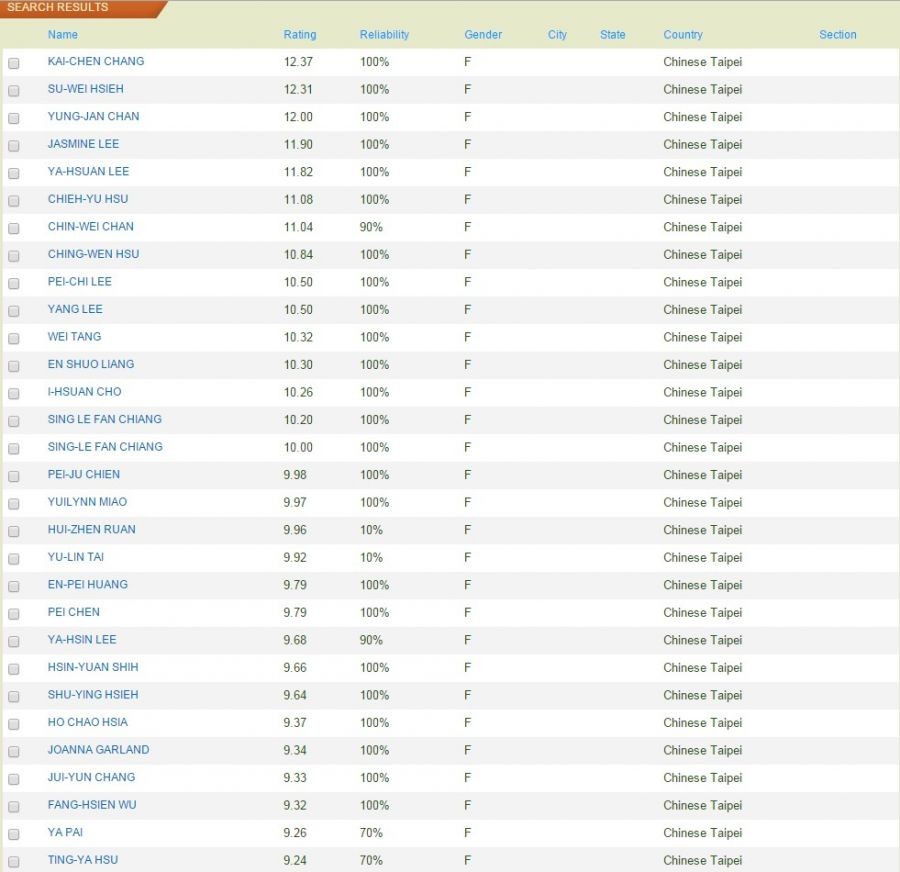This screenshot has height=872, width=900.
Task: Open YUILYNN MIAO's player page
Action: click(87, 502)
